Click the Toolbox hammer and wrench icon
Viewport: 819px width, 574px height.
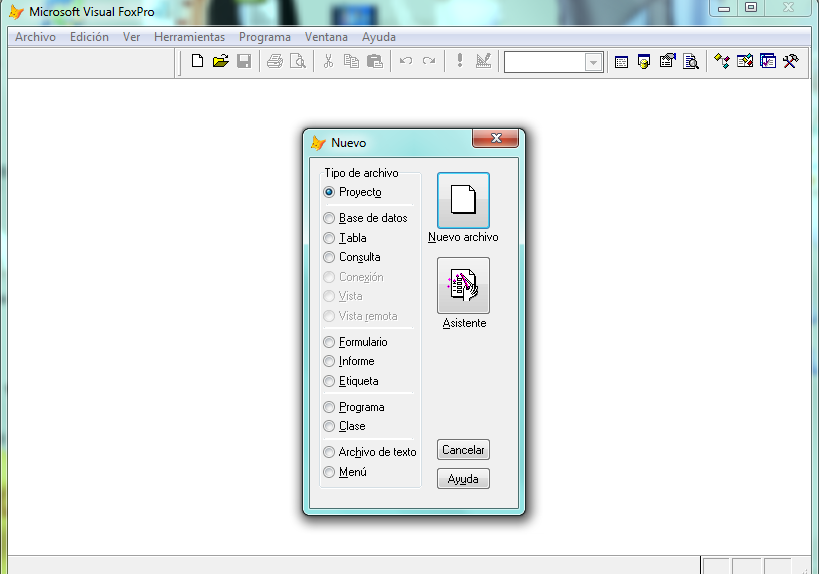[791, 61]
